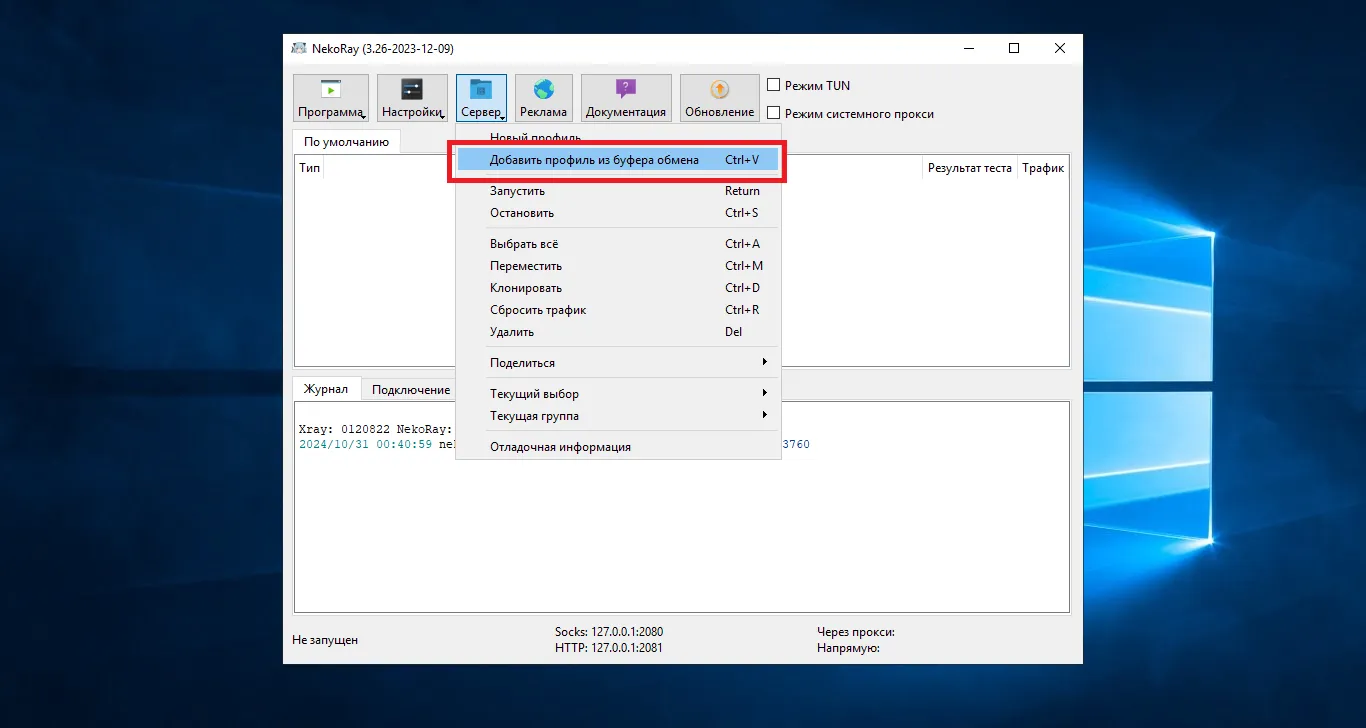Select Новый профиль menu entry

click(618, 136)
